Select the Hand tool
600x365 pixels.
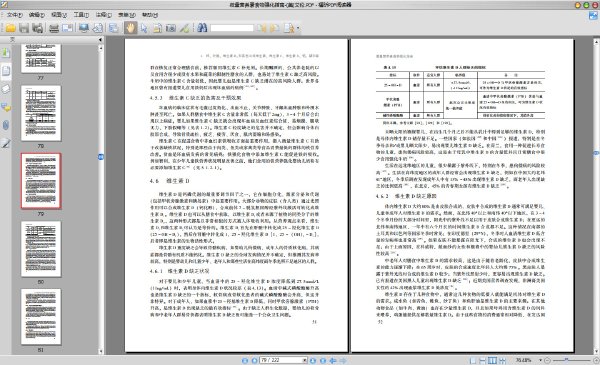click(130, 28)
